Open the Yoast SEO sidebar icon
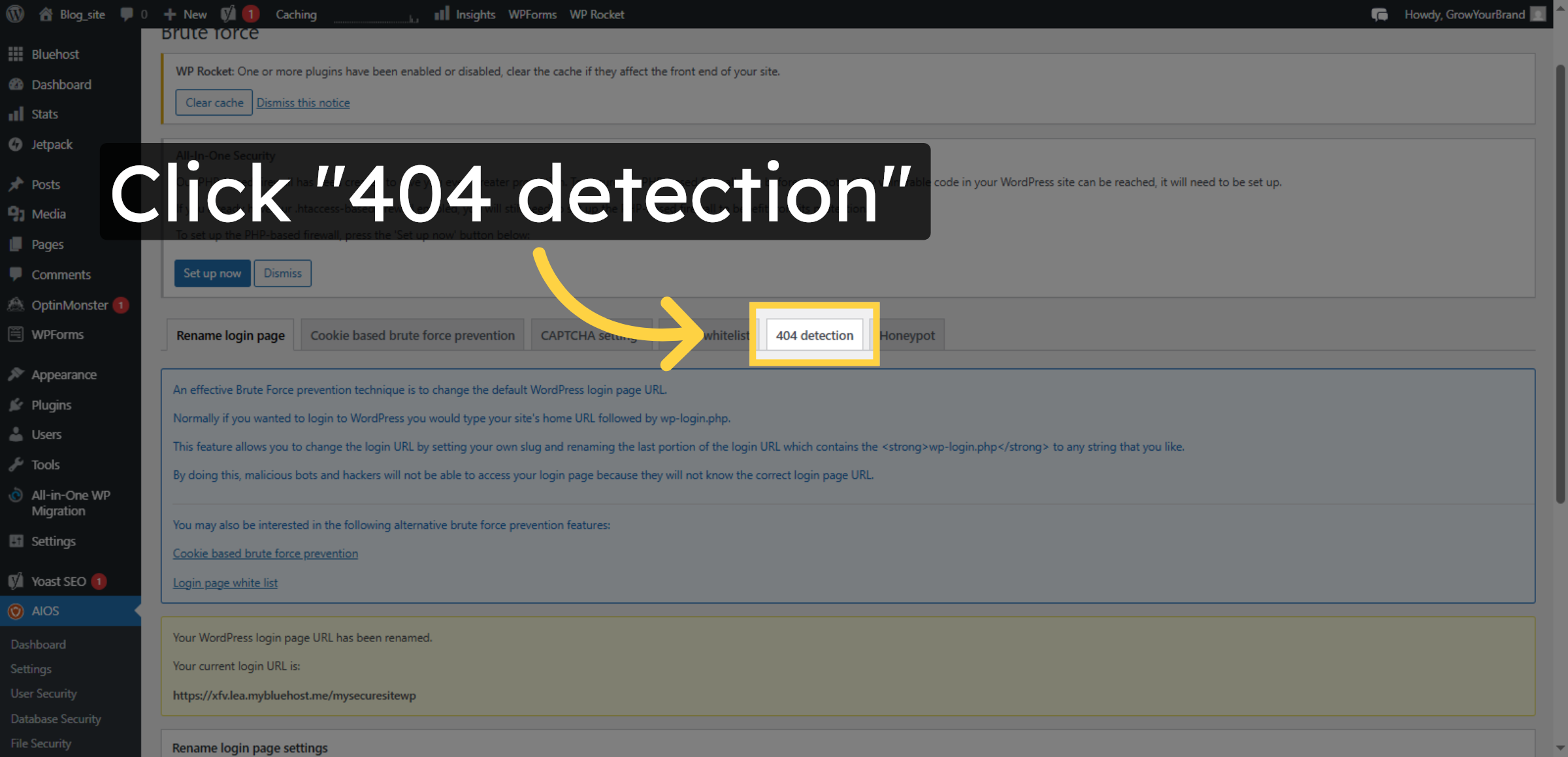1568x757 pixels. 16,581
